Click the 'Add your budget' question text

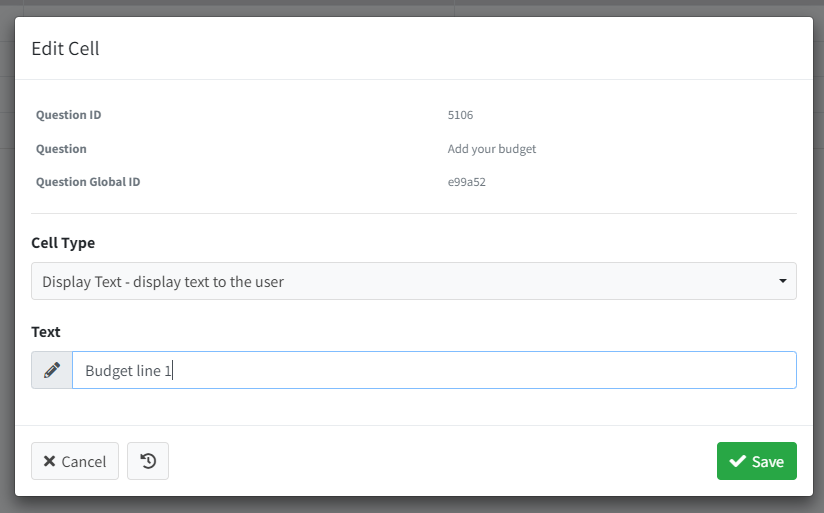492,149
